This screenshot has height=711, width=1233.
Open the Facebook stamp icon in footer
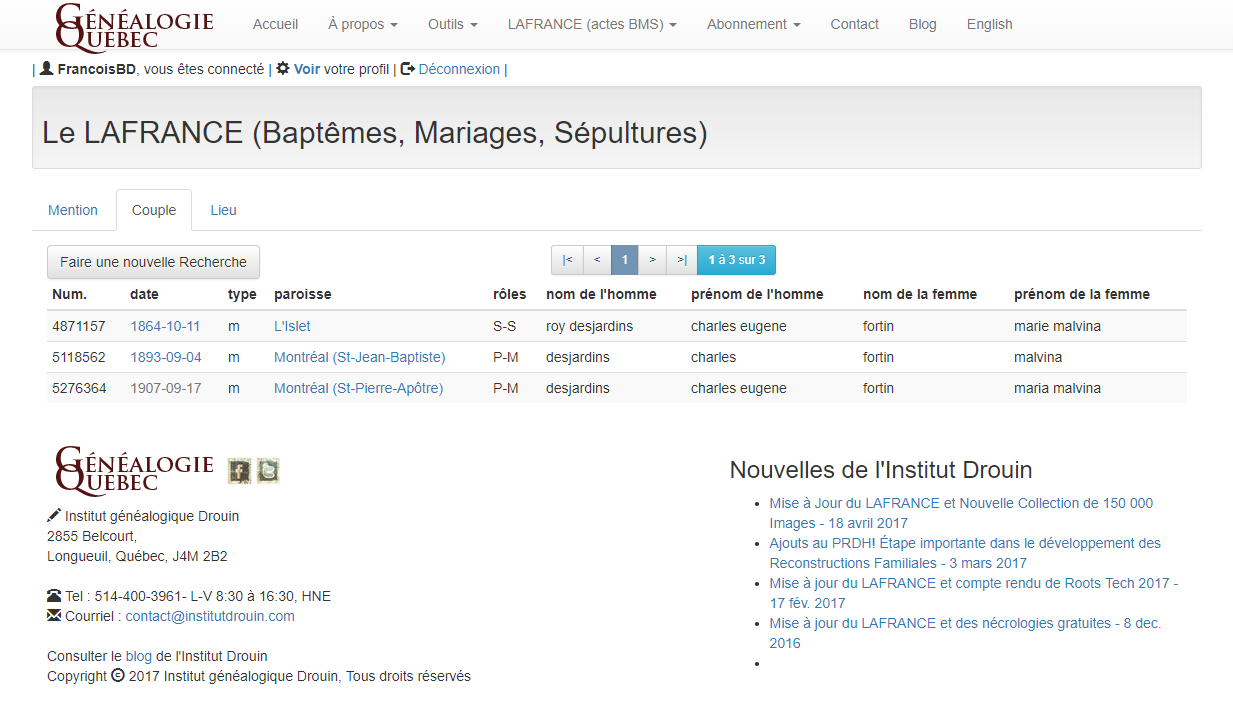tap(239, 471)
